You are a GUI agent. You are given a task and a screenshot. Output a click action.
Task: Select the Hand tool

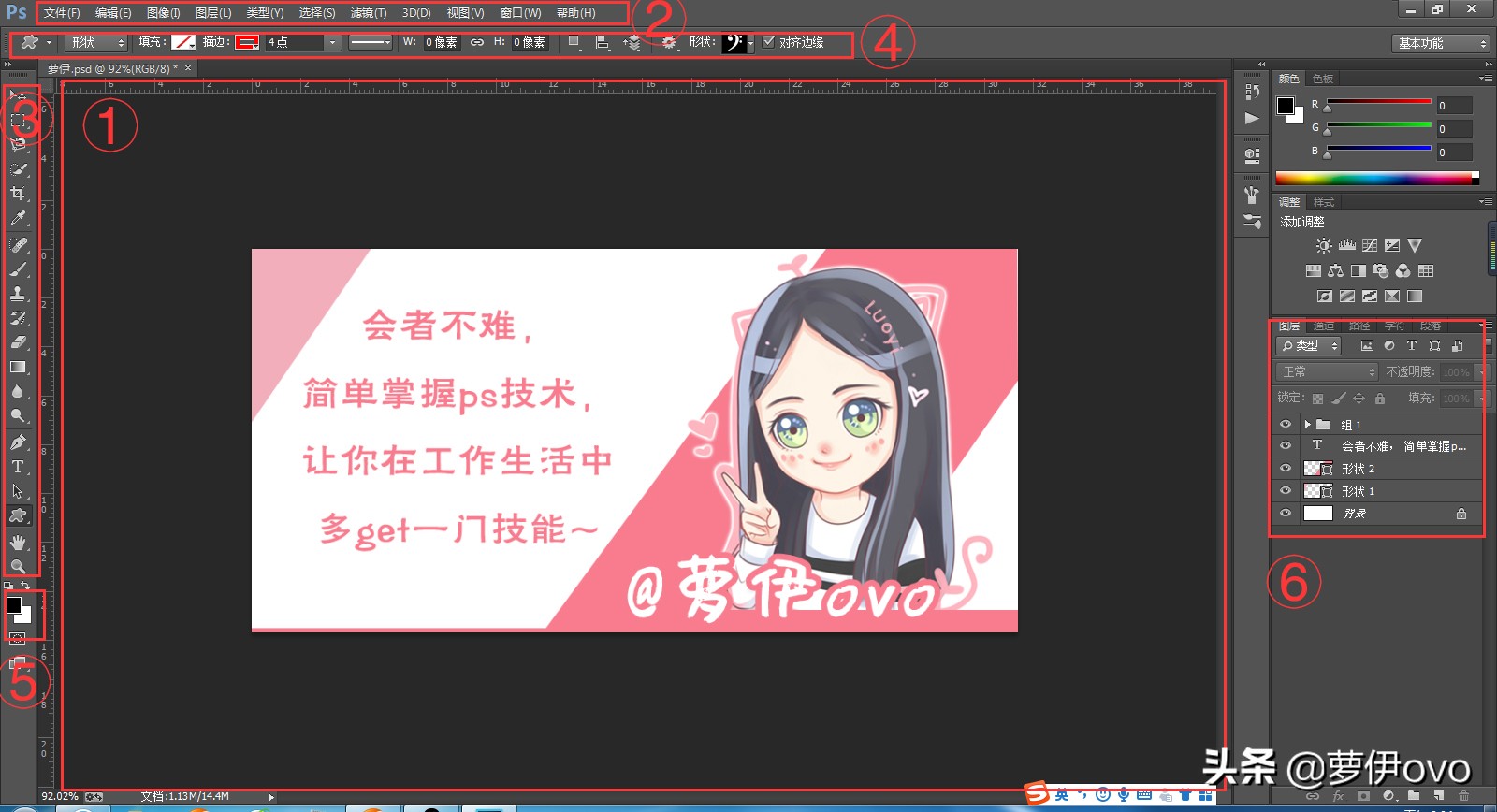click(x=18, y=542)
